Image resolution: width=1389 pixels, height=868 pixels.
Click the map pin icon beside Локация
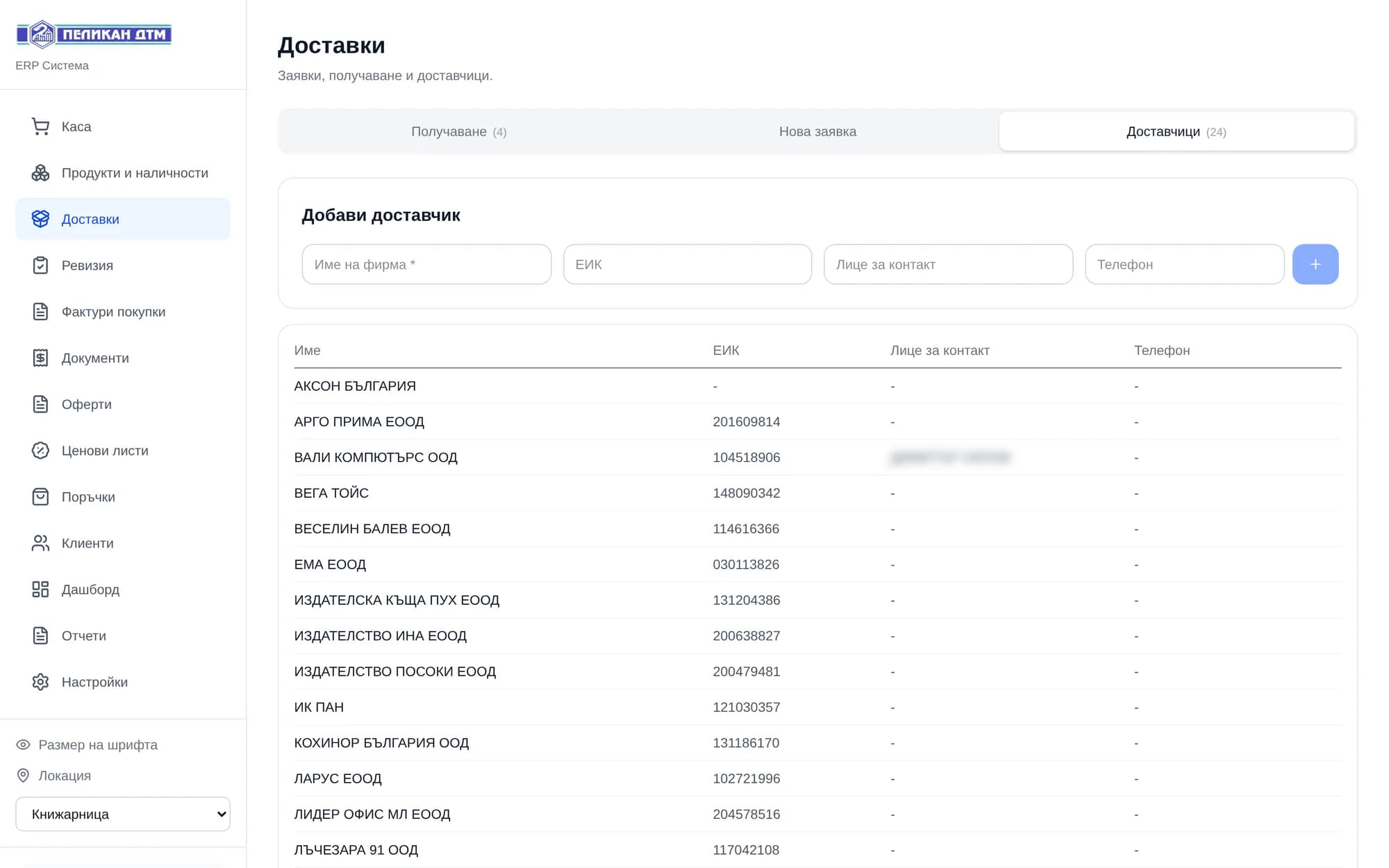click(23, 776)
